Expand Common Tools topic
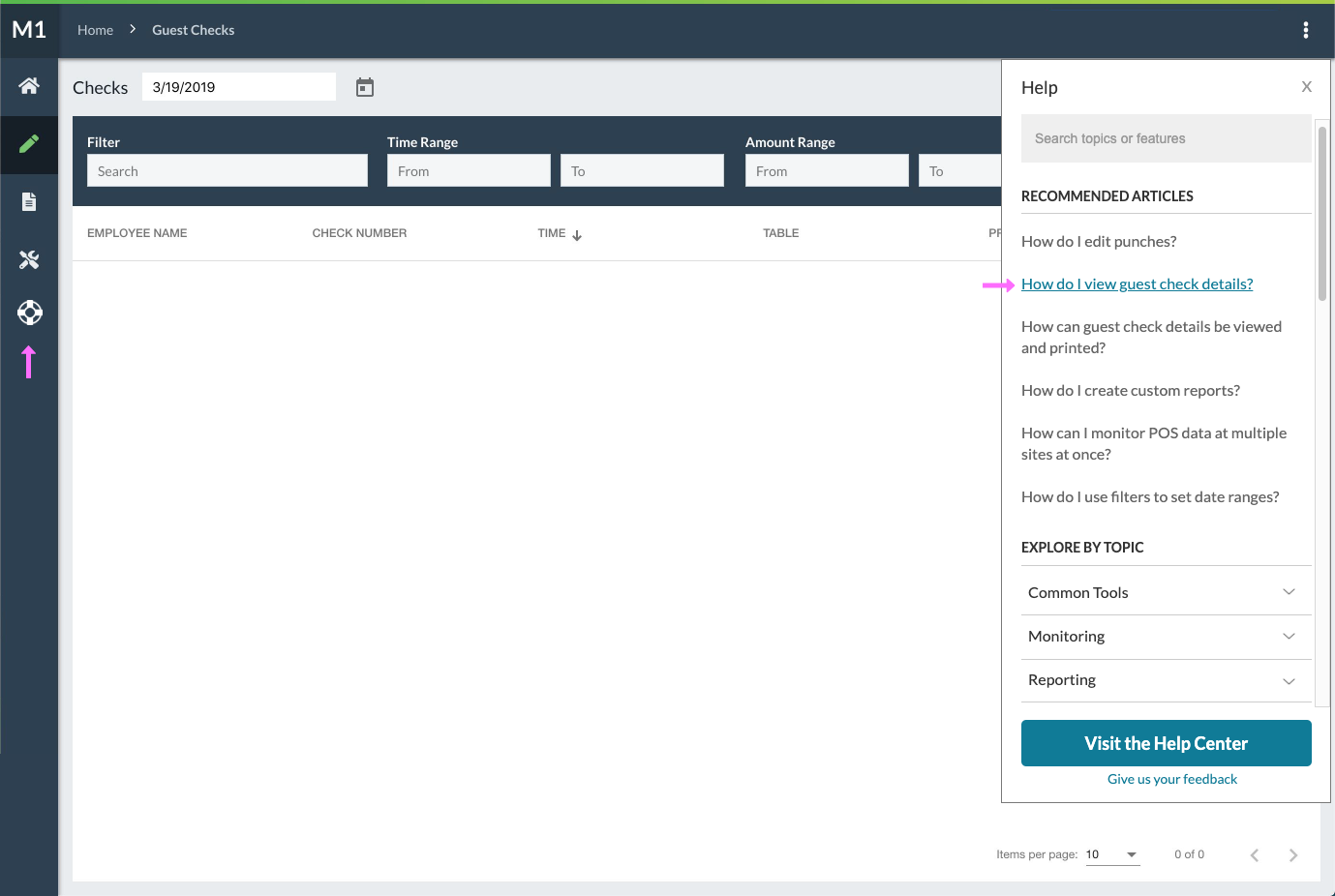Screen dimensions: 1335x896 click(x=1167, y=592)
